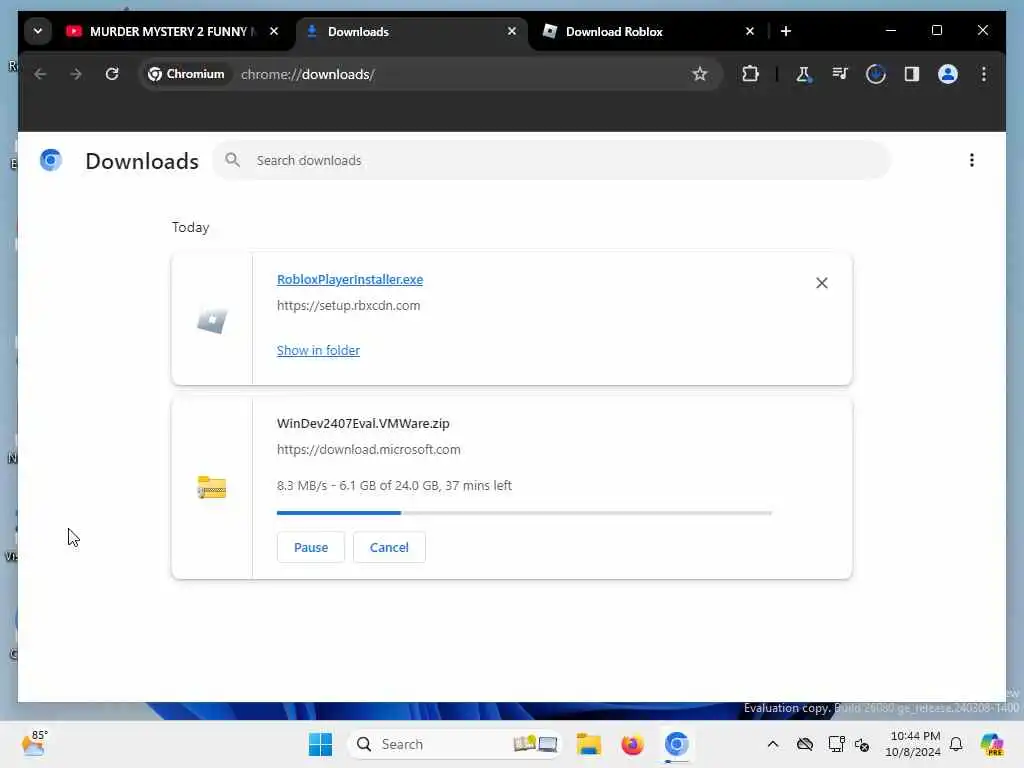Open media controls toolbar icon
Screen dimensions: 1024x768
(840, 74)
